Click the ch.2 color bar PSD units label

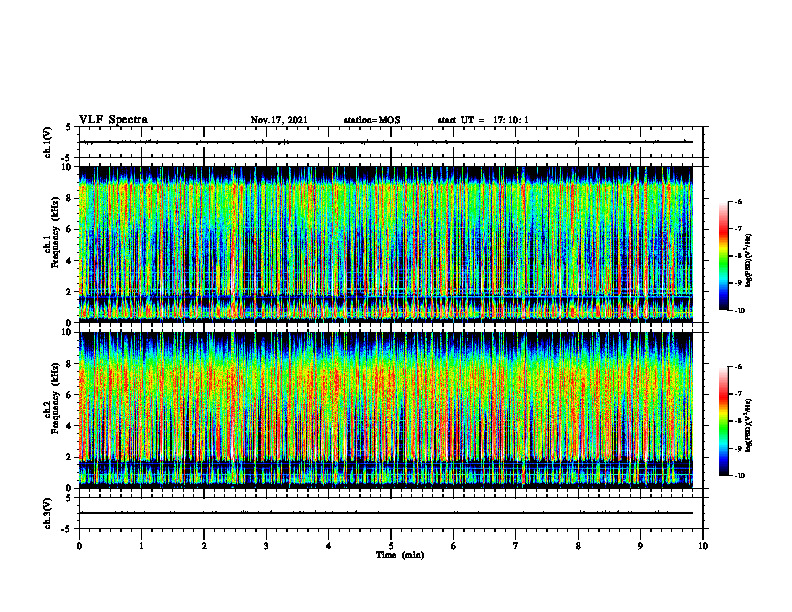click(749, 425)
